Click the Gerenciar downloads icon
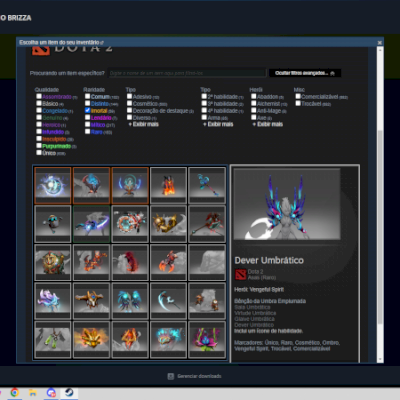 click(171, 376)
